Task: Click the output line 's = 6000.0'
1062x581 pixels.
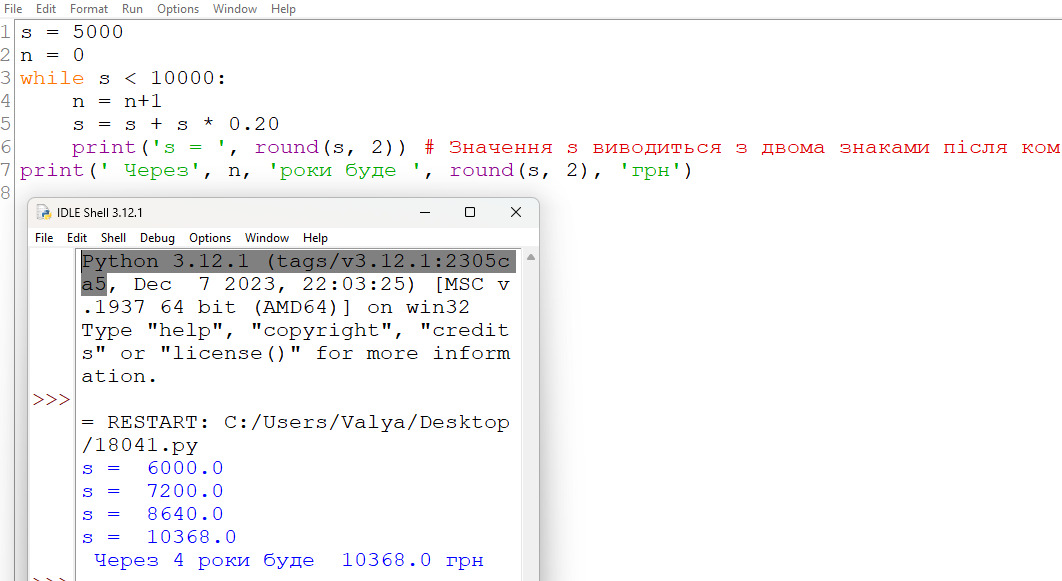Action: [152, 468]
